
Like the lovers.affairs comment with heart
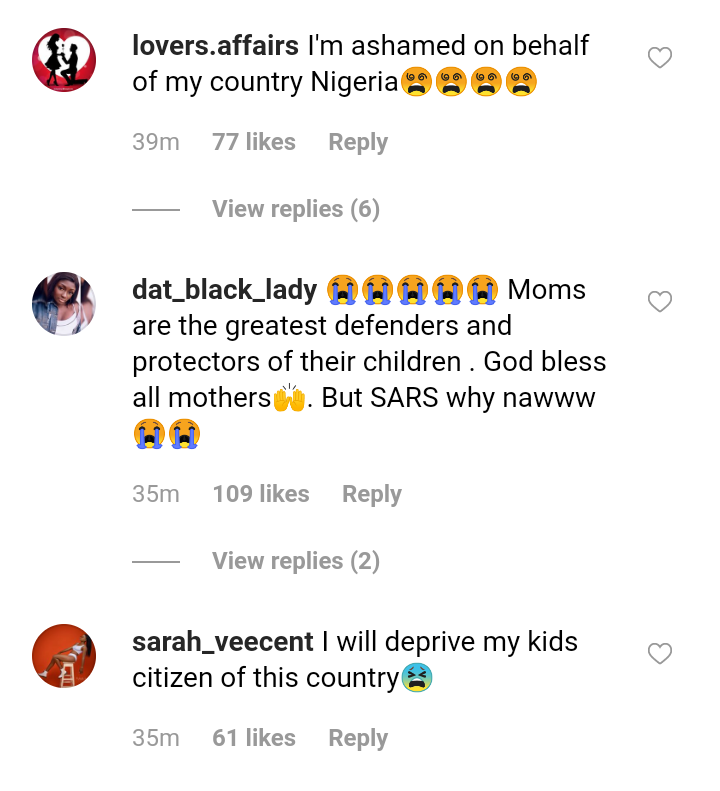coord(660,58)
